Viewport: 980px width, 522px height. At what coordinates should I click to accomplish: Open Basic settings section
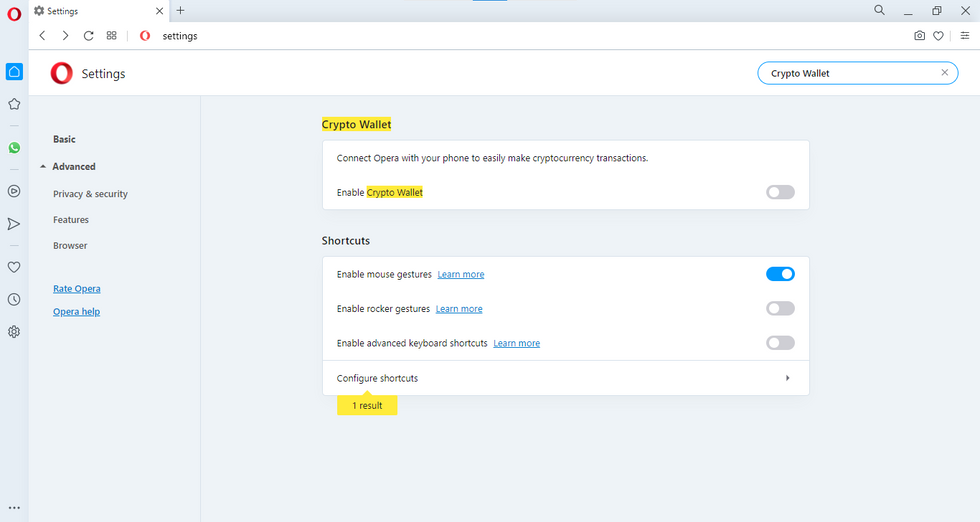point(64,139)
